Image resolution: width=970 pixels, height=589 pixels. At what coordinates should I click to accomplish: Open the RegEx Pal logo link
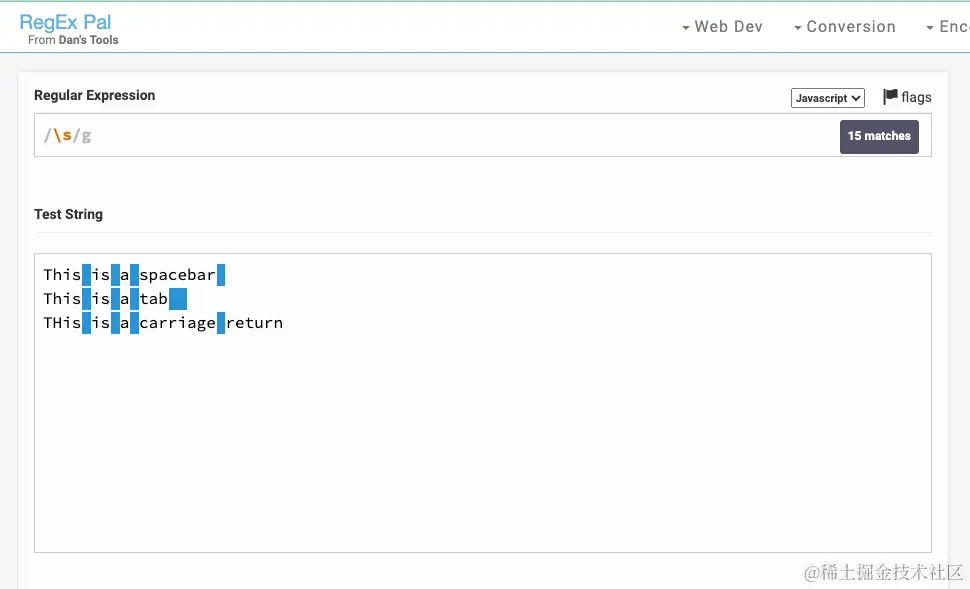pos(65,22)
